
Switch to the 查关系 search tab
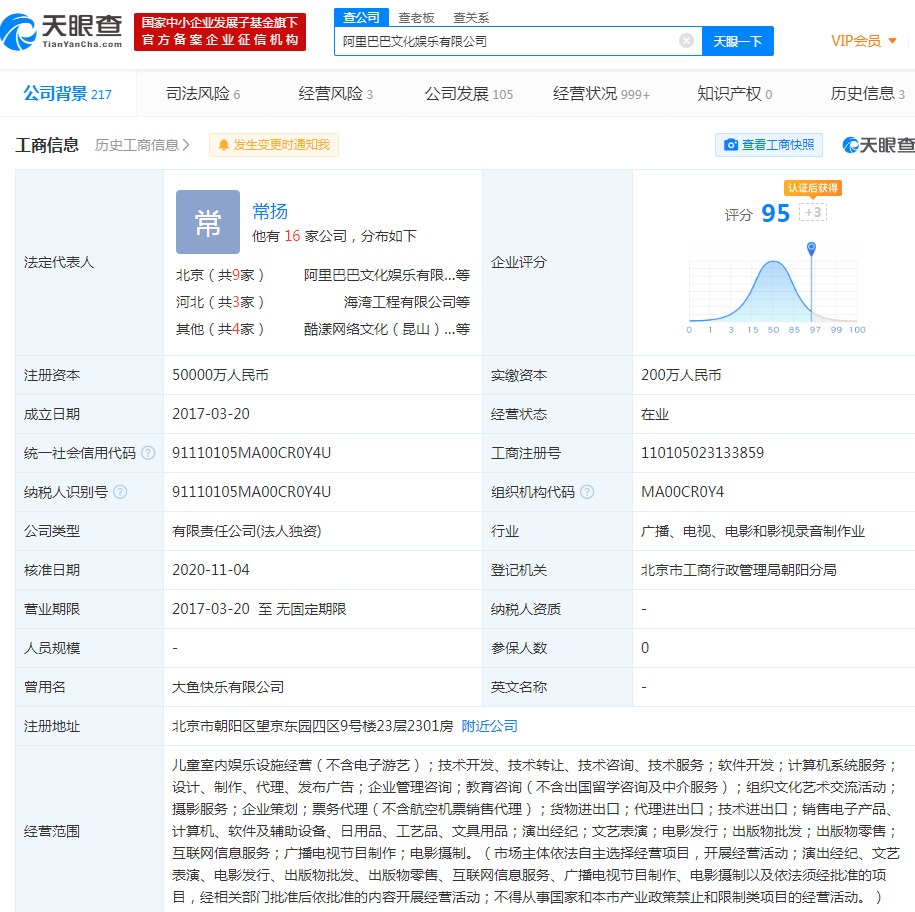[471, 18]
